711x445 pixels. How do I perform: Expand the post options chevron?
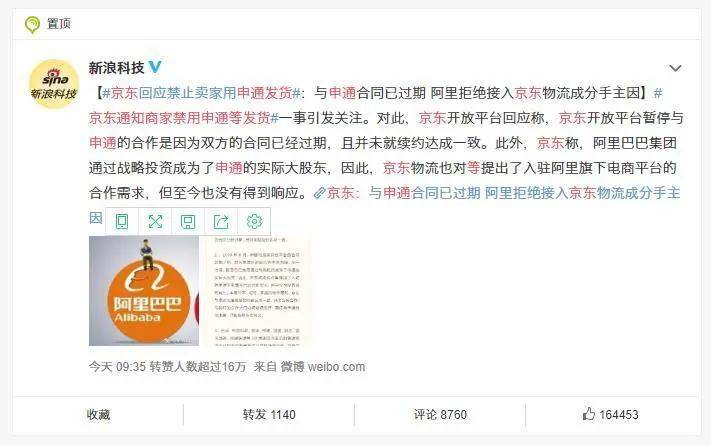[x=675, y=68]
